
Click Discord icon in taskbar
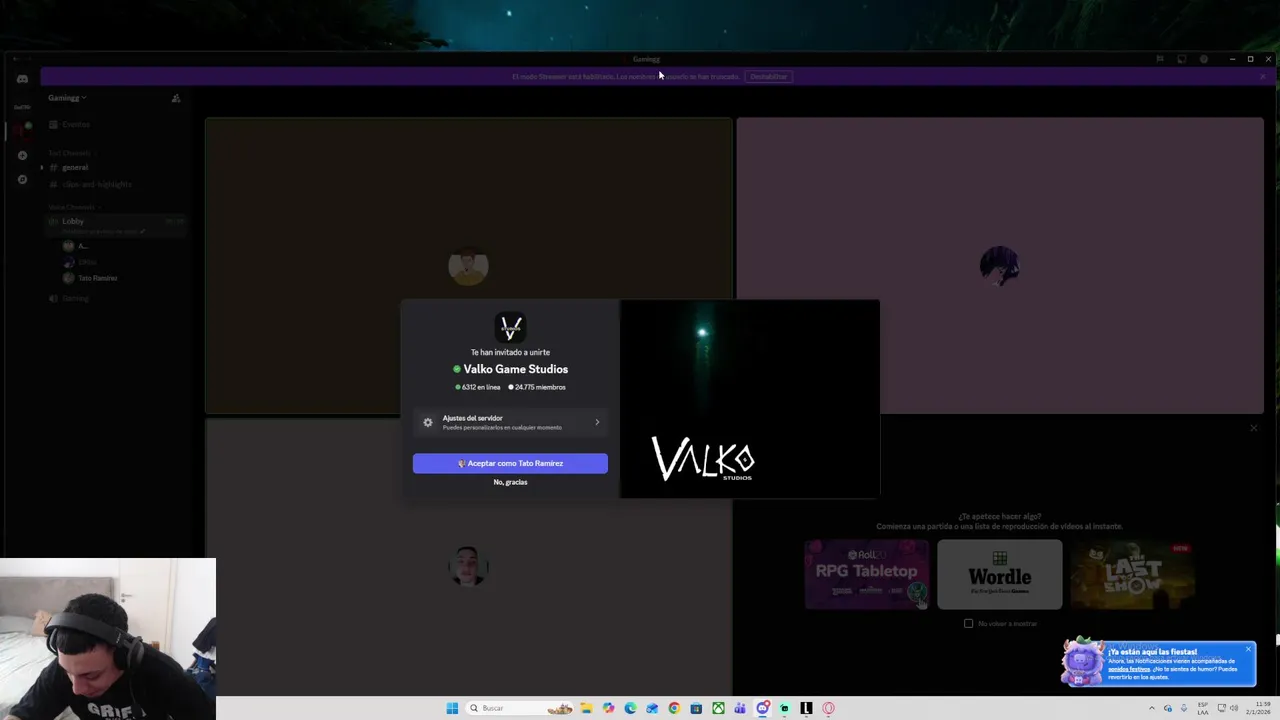tap(762, 708)
